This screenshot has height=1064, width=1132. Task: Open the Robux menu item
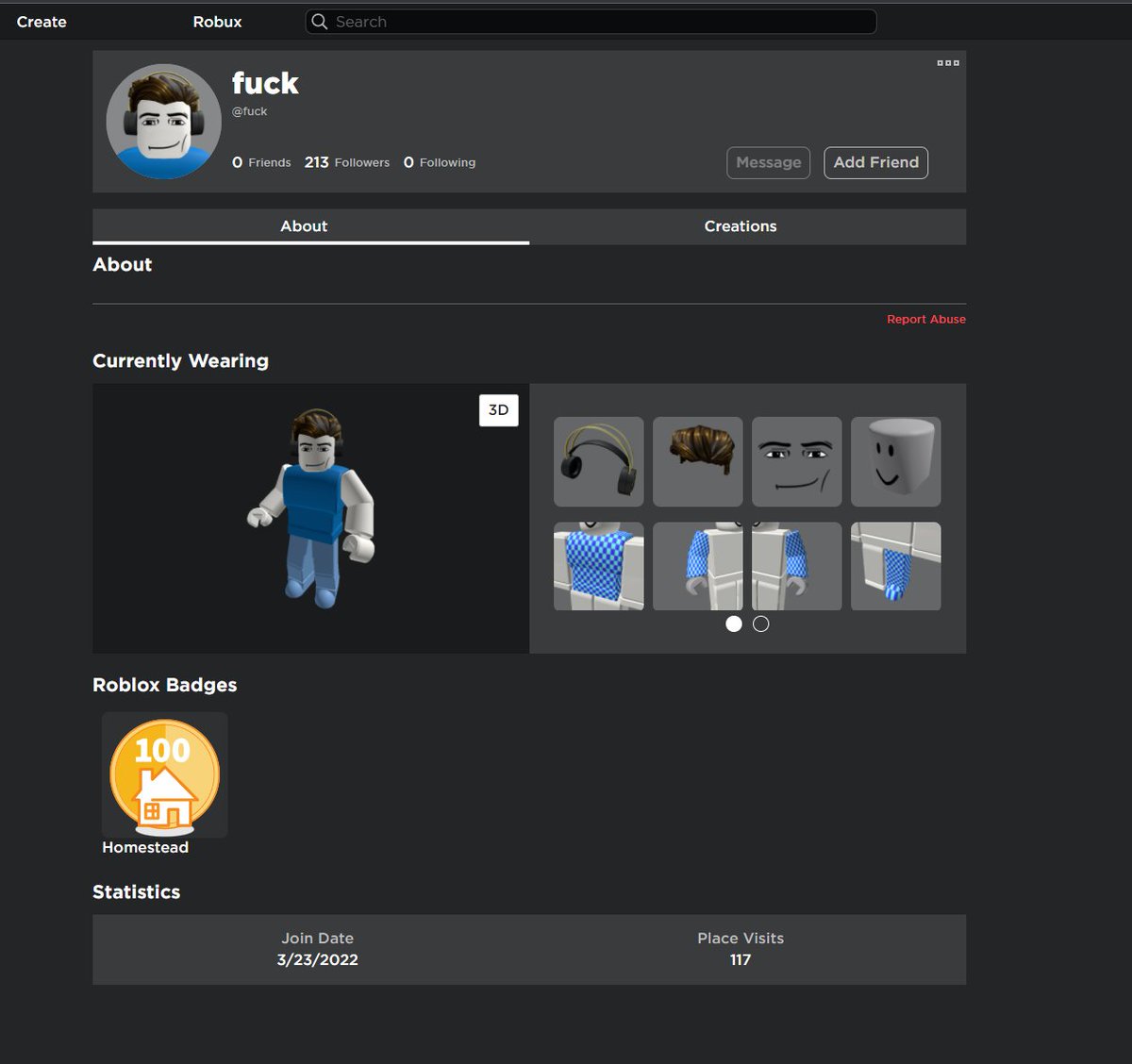(217, 22)
